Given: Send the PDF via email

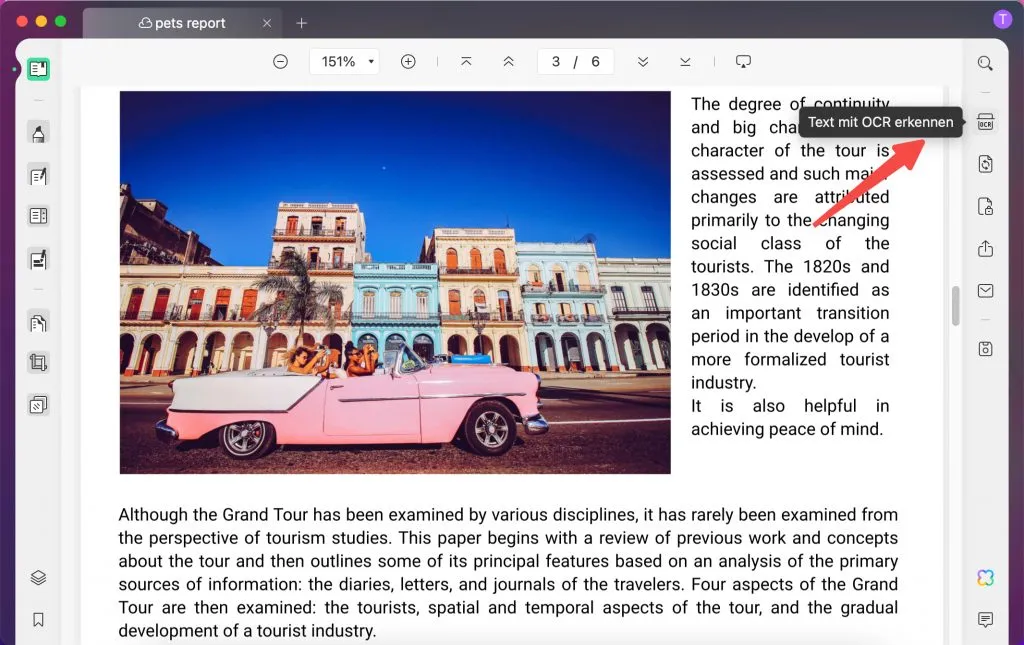Looking at the screenshot, I should (x=985, y=290).
